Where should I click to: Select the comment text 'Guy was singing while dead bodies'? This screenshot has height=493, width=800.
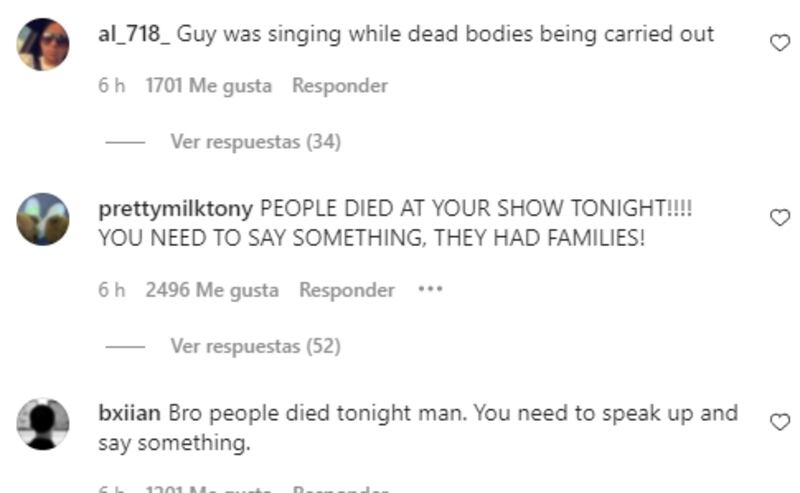click(355, 34)
